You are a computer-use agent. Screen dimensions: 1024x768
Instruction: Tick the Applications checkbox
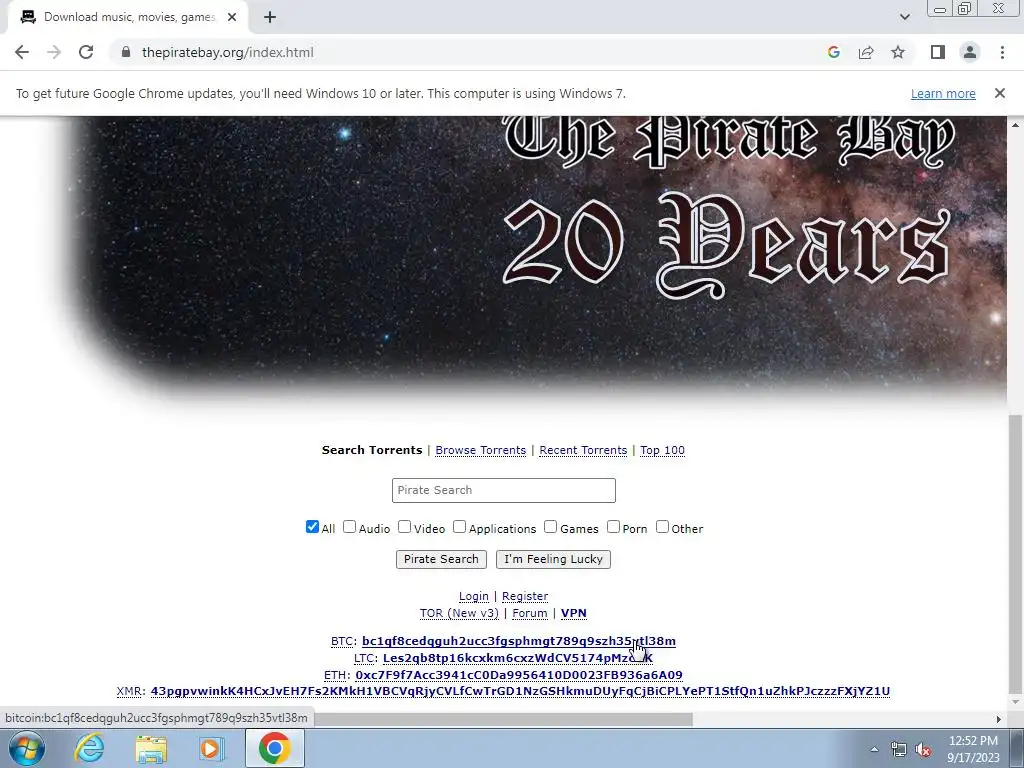pyautogui.click(x=459, y=526)
